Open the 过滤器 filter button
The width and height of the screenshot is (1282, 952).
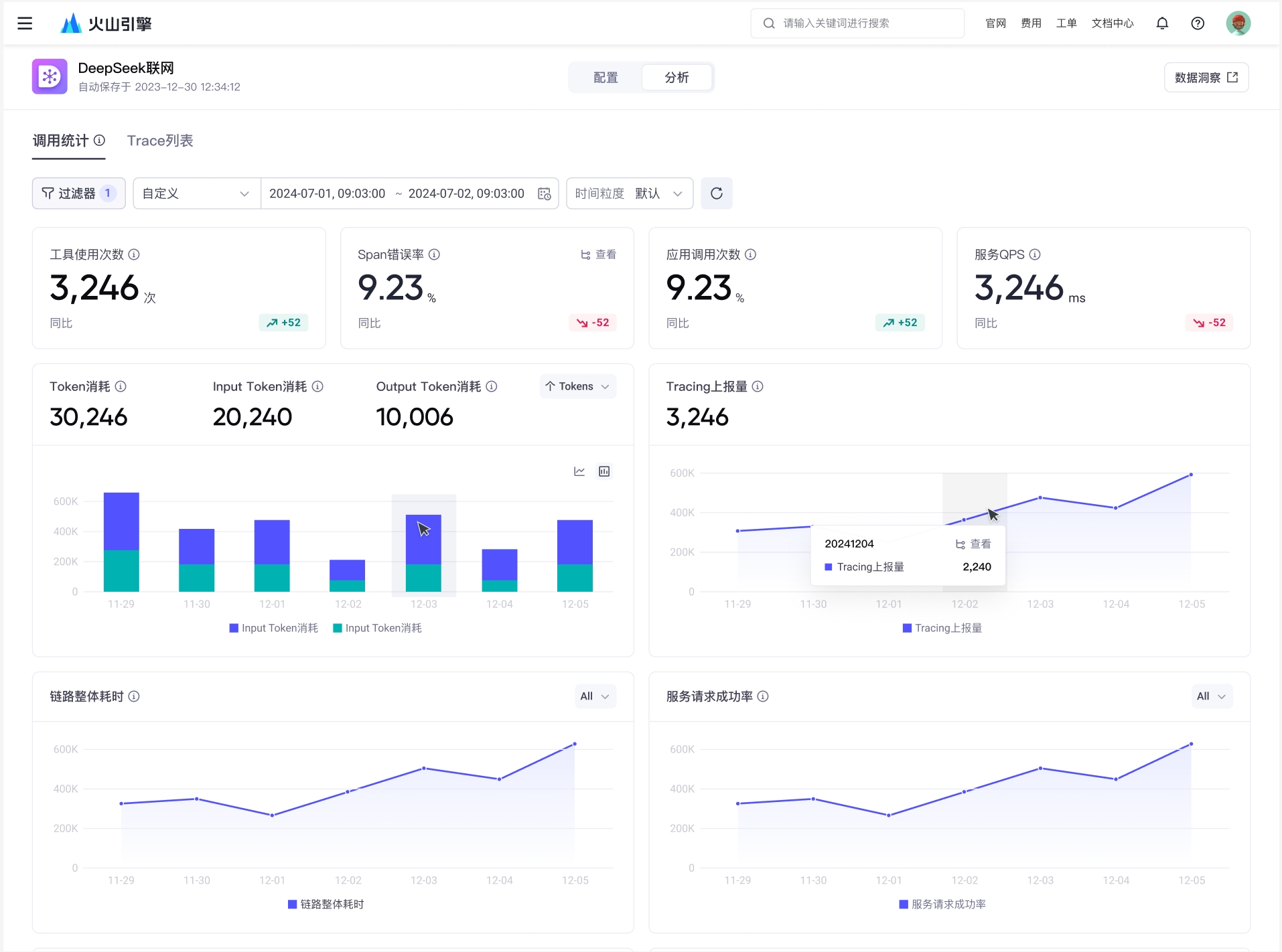(78, 193)
